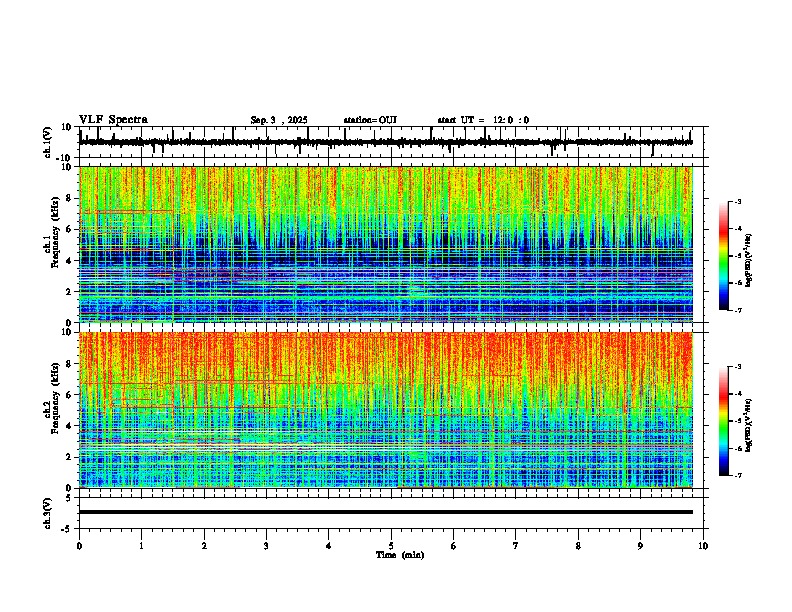The image size is (792, 612).
Task: Click the ch.1 spectrogram color bar
Action: (723, 256)
